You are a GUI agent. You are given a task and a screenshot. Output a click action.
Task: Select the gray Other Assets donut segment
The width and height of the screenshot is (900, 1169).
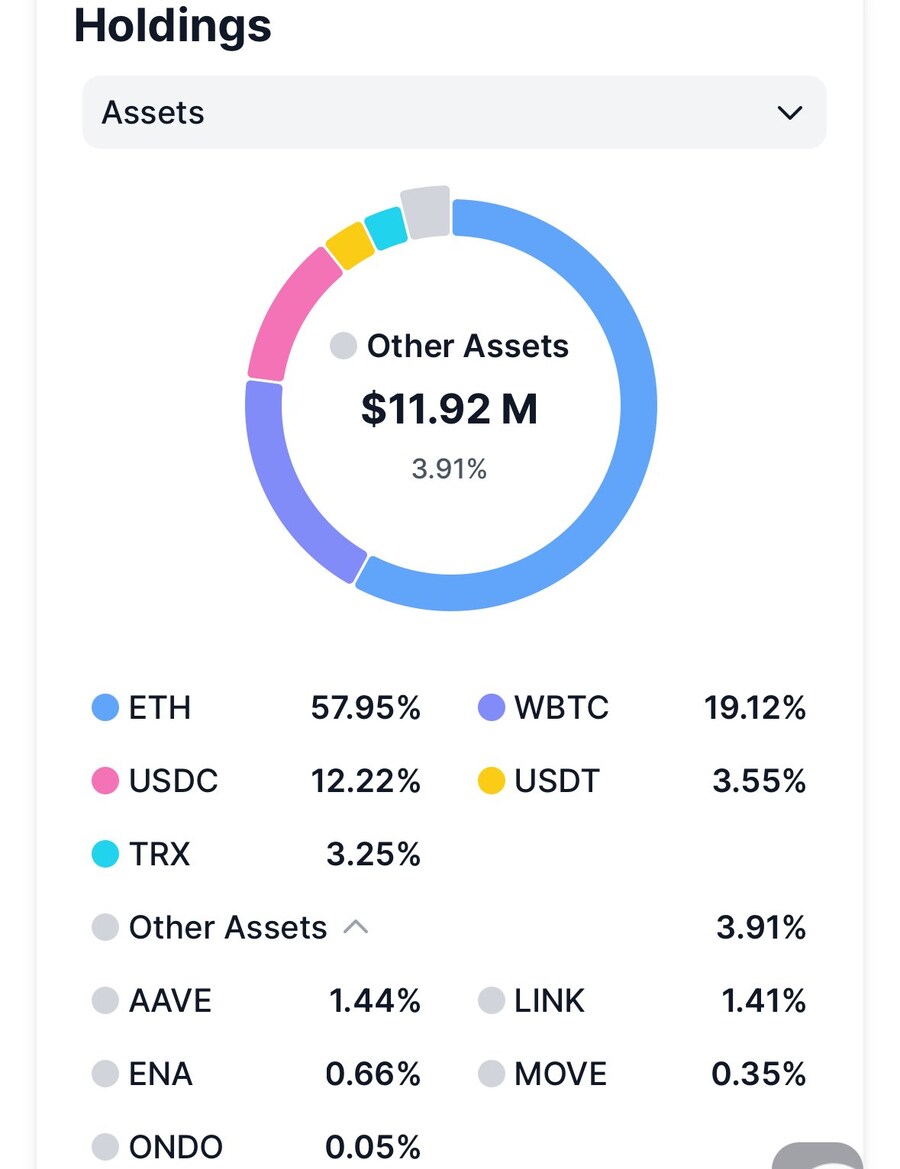(x=426, y=211)
